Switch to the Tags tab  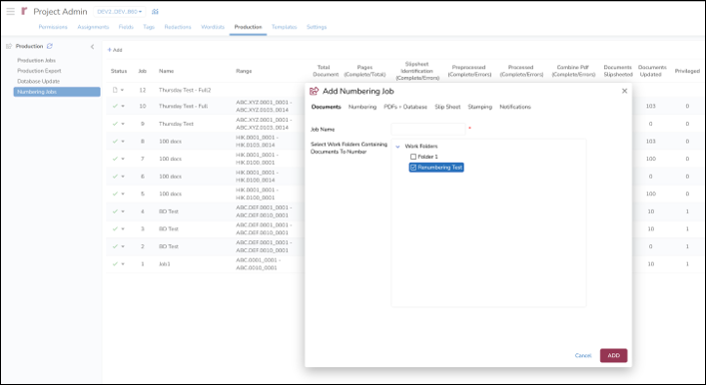149,27
